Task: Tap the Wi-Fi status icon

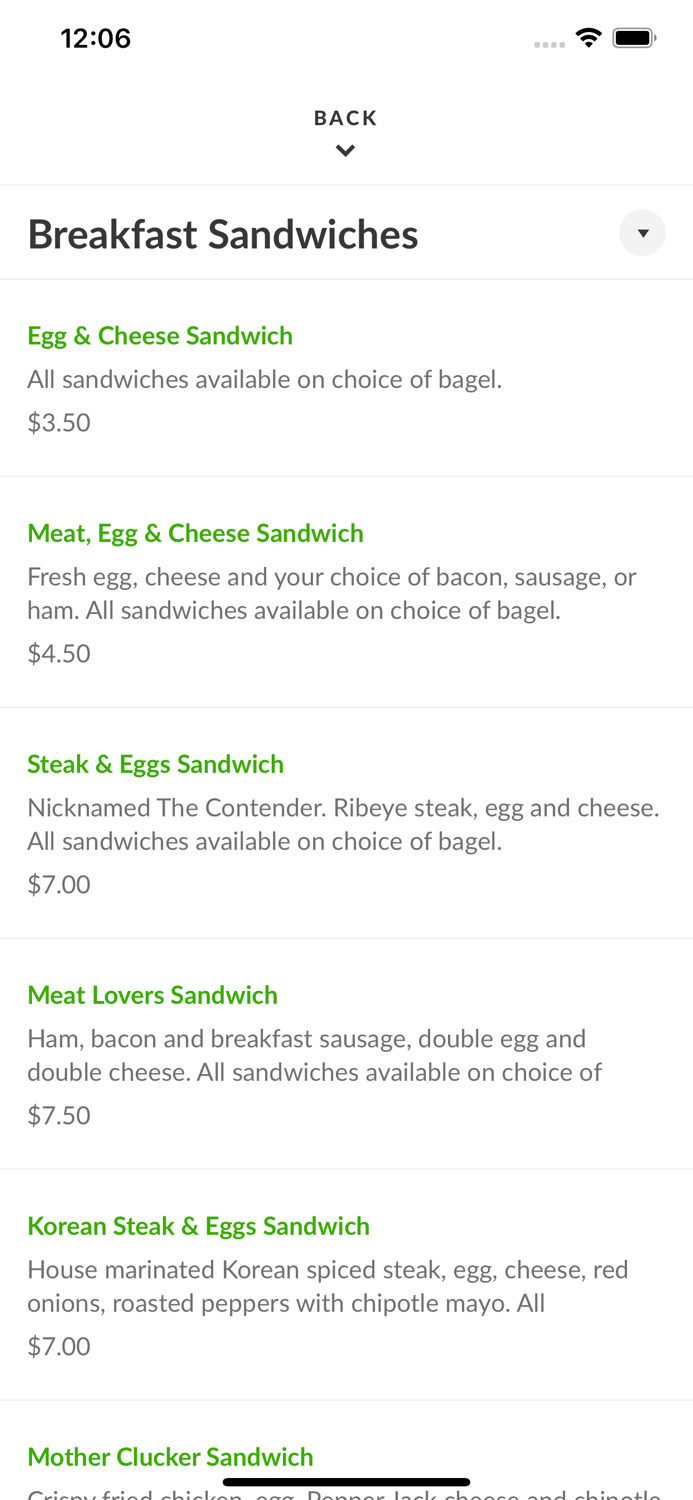Action: click(x=589, y=37)
